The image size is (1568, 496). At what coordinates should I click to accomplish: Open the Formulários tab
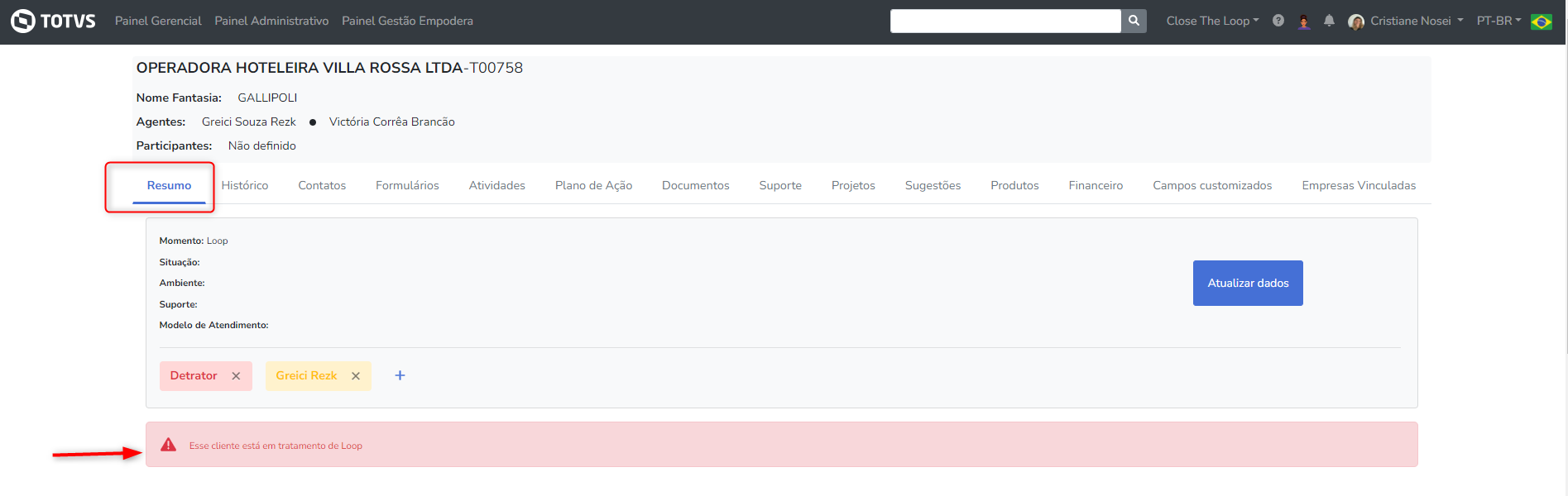pyautogui.click(x=407, y=185)
